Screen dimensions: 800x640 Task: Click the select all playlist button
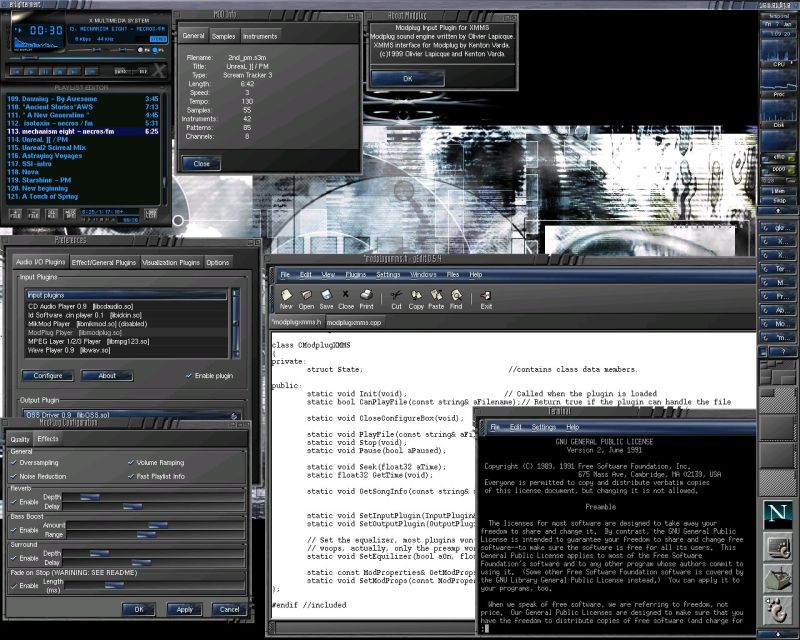point(52,214)
